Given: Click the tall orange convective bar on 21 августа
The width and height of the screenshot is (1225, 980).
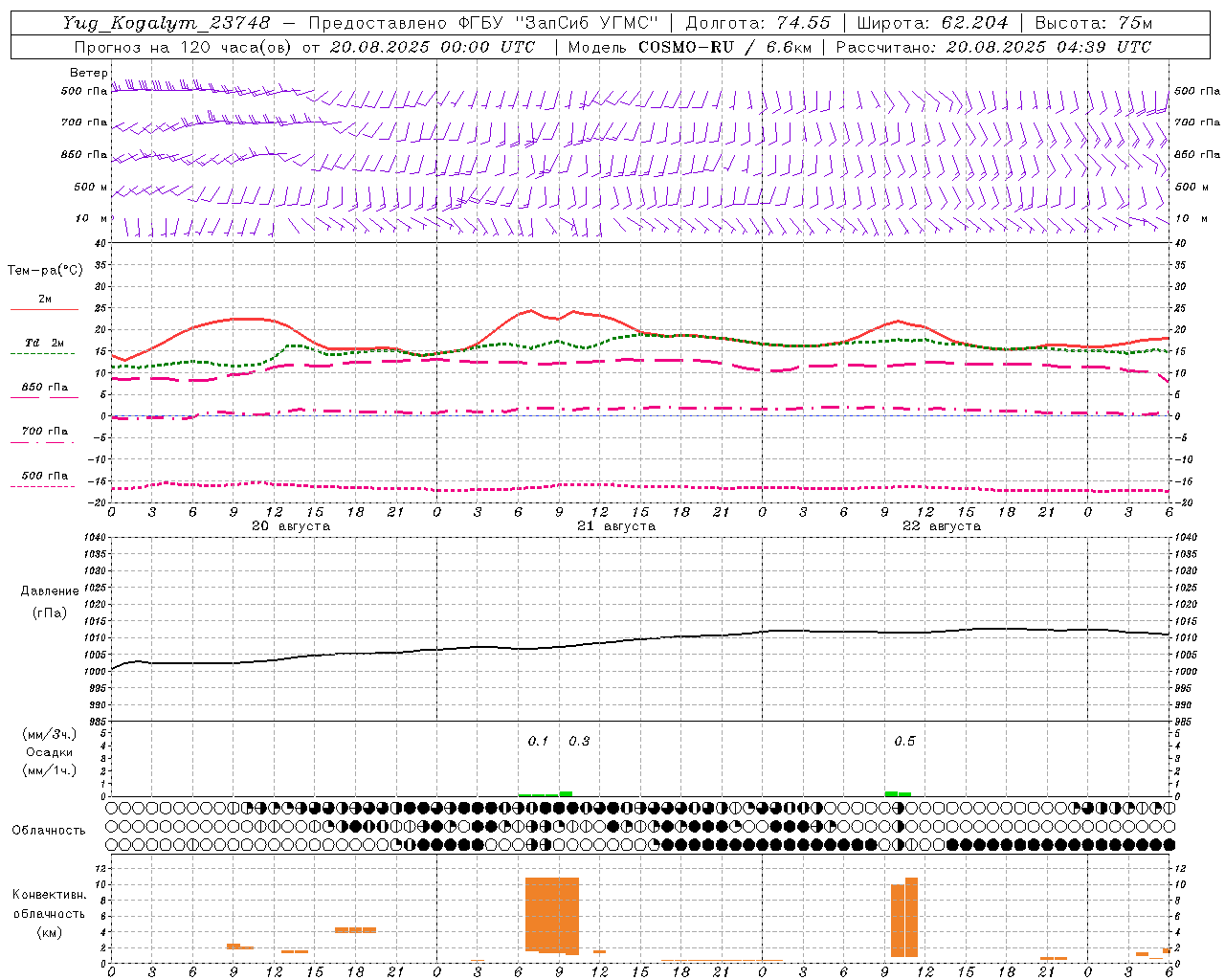Looking at the screenshot, I should click(552, 915).
